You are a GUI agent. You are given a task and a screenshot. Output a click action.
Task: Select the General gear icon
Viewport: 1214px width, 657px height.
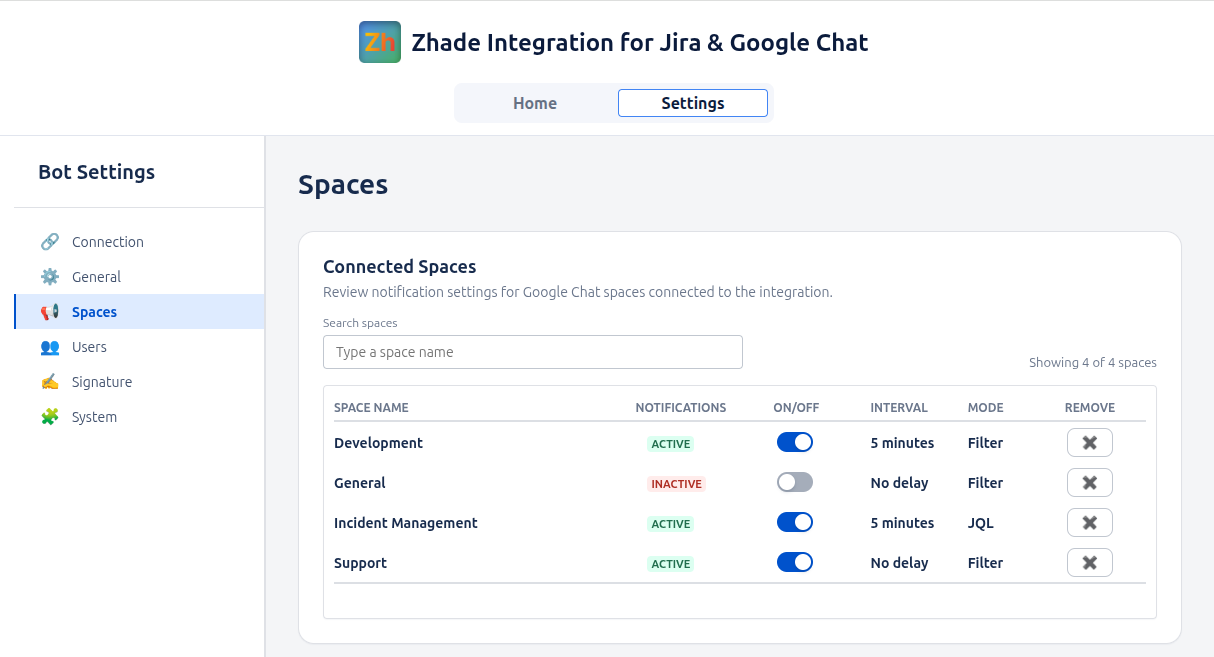tap(50, 277)
